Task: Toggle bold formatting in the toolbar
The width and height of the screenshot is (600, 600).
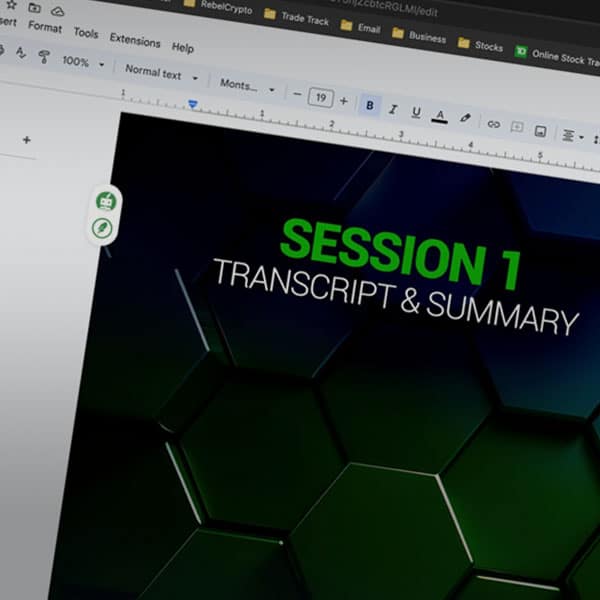Action: point(370,105)
